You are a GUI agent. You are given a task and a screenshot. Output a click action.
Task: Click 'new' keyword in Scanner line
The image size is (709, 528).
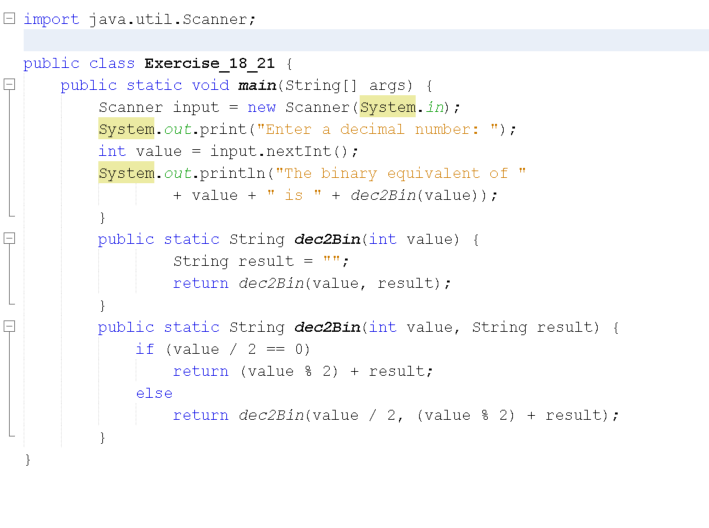click(261, 107)
